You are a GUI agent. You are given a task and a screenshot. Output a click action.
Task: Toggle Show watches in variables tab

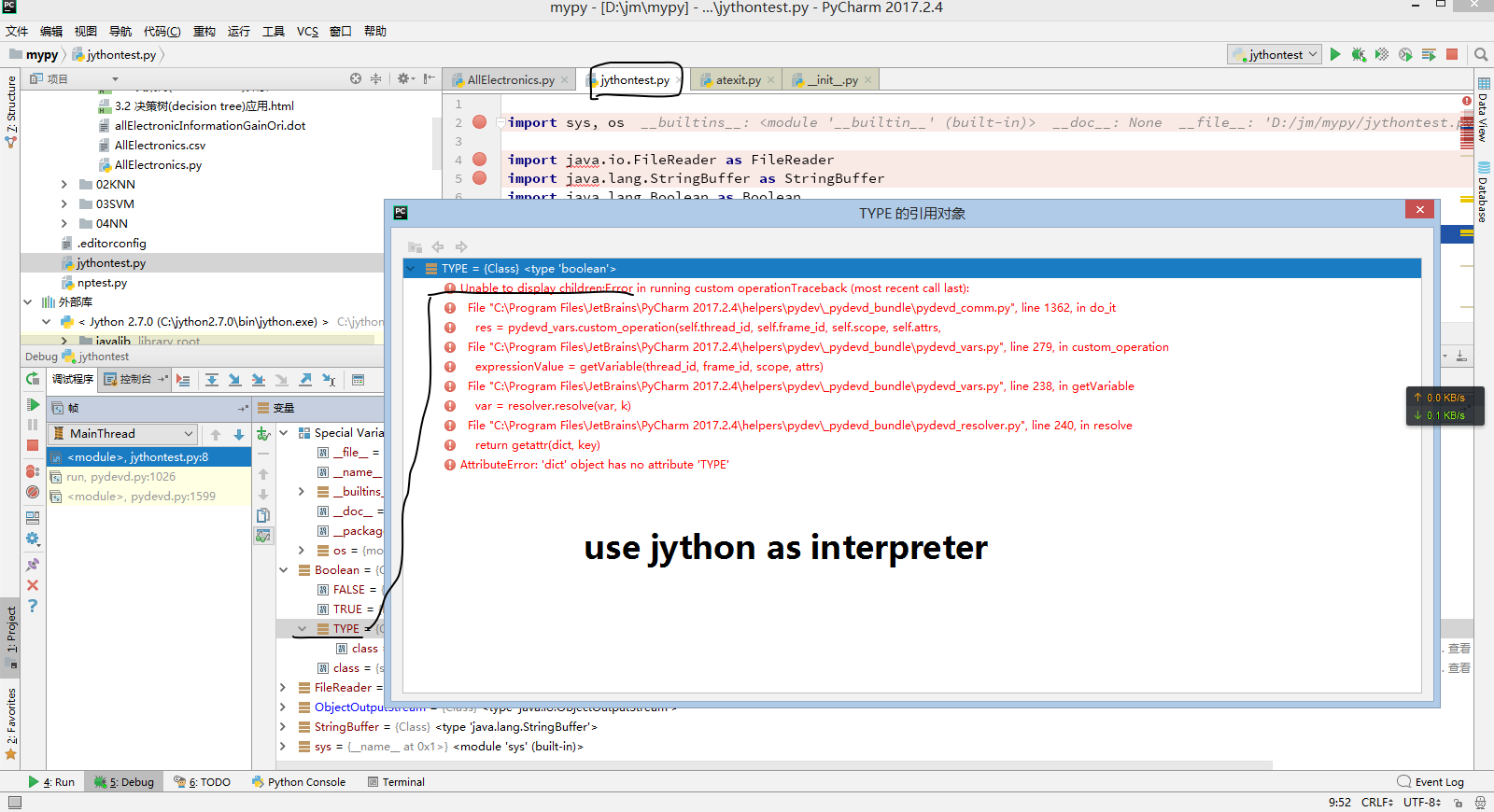point(263,536)
